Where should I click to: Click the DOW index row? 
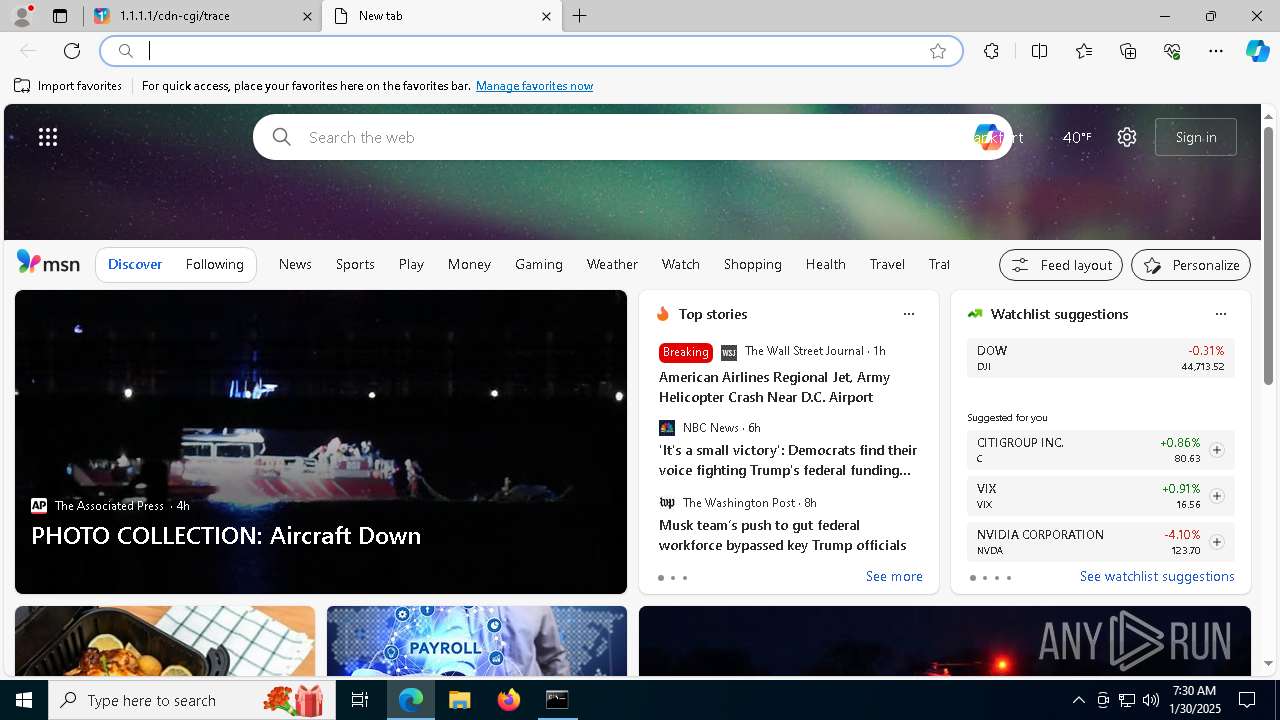click(x=1100, y=358)
